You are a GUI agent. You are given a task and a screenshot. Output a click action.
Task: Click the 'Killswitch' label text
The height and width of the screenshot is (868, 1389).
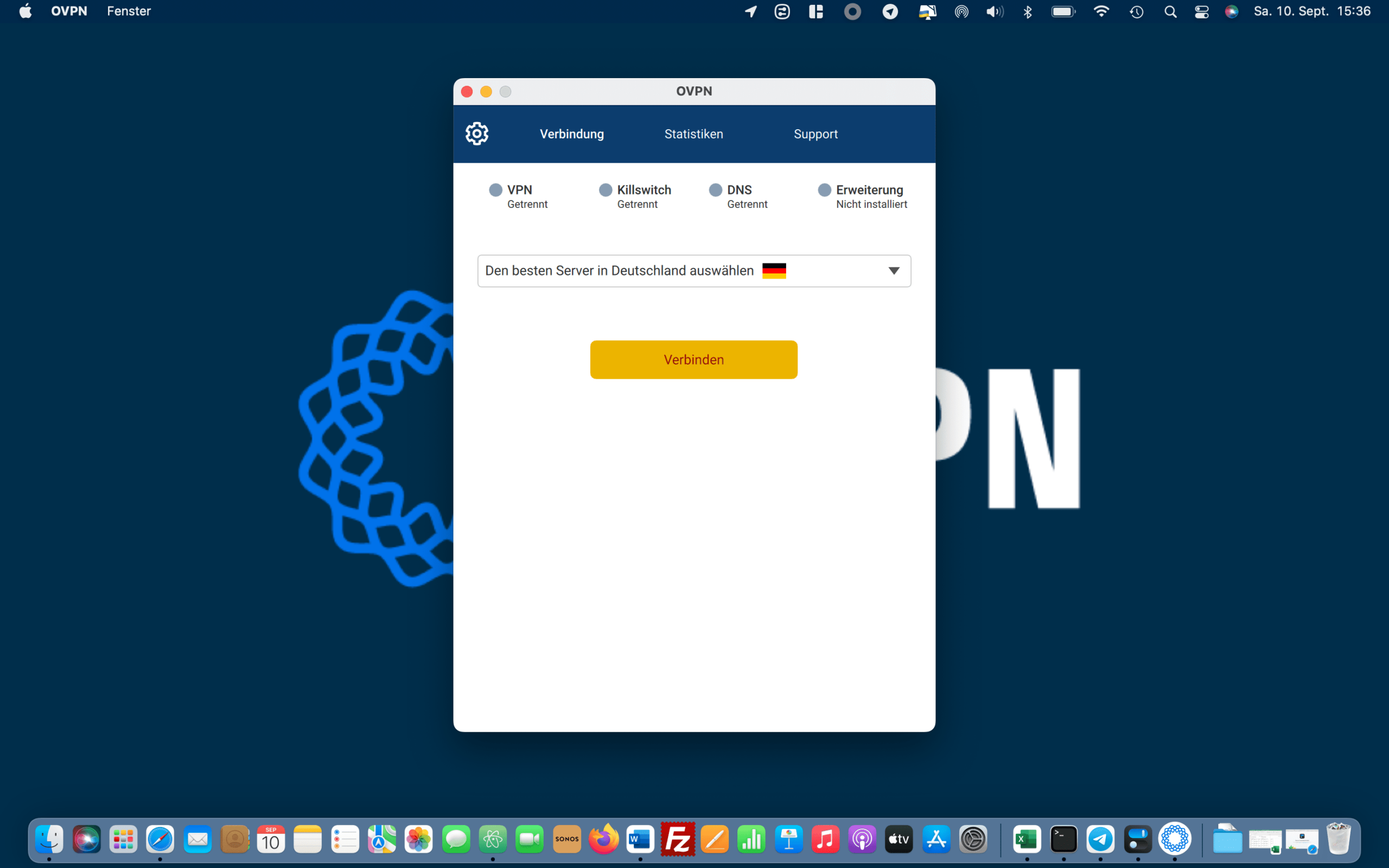click(644, 189)
